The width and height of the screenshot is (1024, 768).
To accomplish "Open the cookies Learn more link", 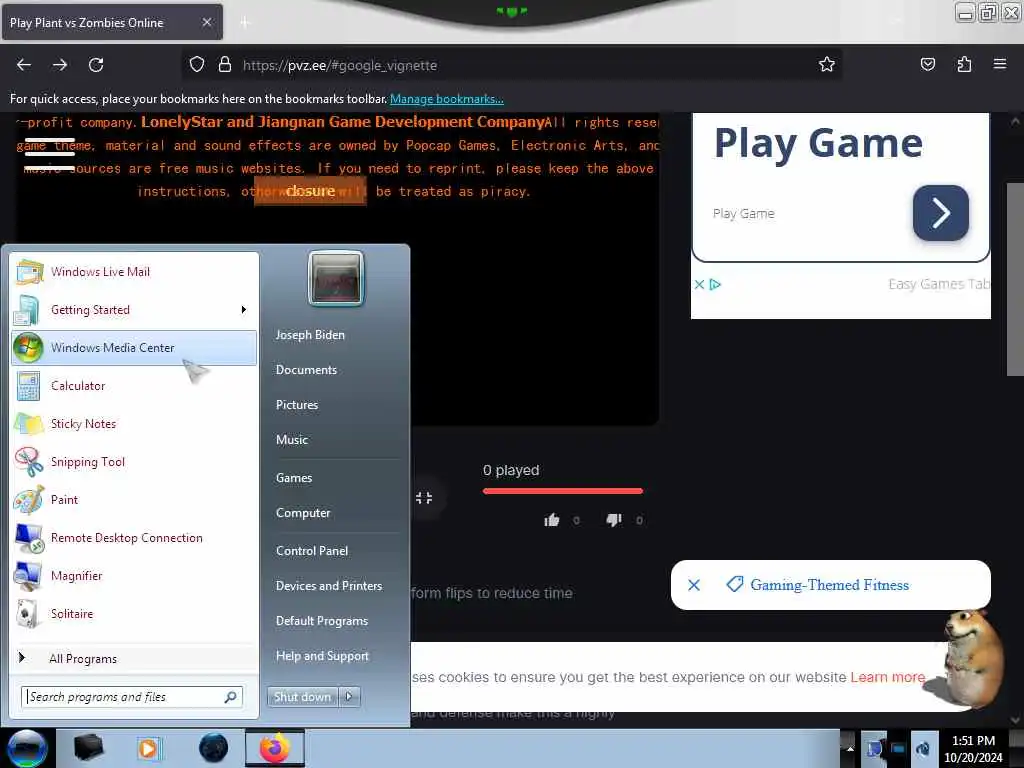I will point(888,677).
